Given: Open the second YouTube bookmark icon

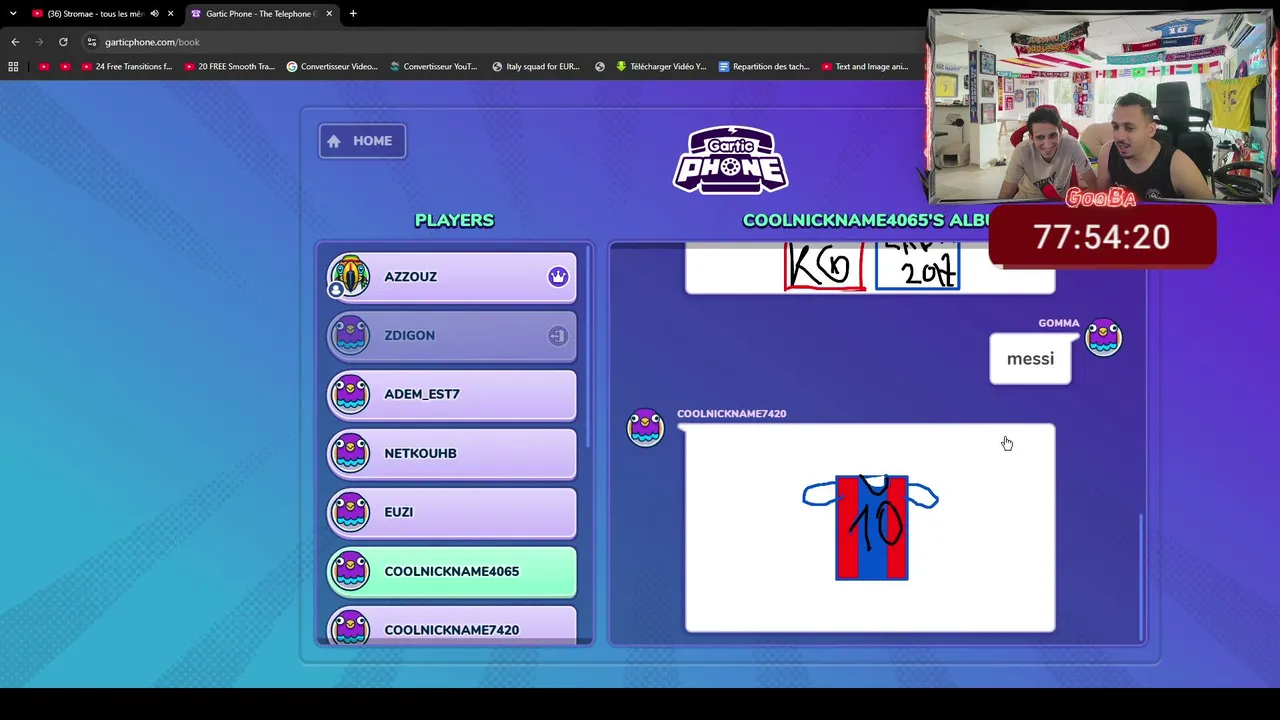Looking at the screenshot, I should (x=65, y=67).
